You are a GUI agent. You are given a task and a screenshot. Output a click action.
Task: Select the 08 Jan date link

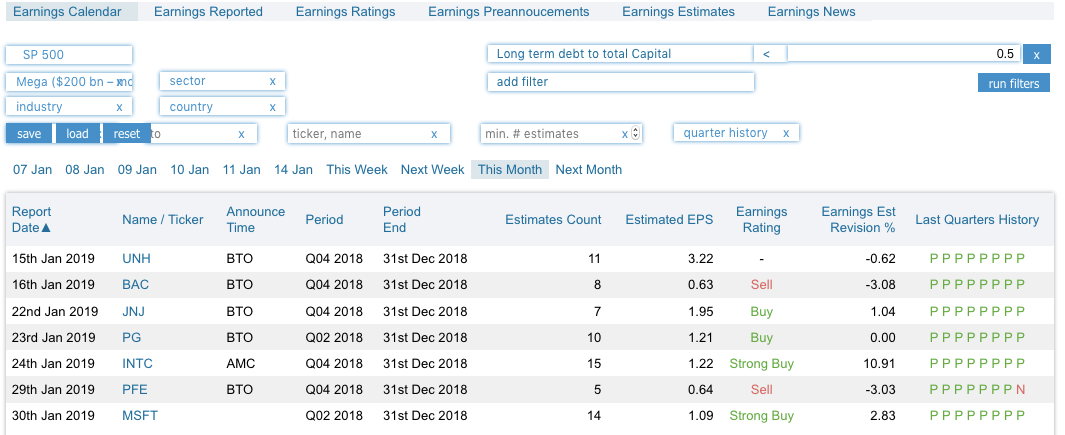point(85,169)
